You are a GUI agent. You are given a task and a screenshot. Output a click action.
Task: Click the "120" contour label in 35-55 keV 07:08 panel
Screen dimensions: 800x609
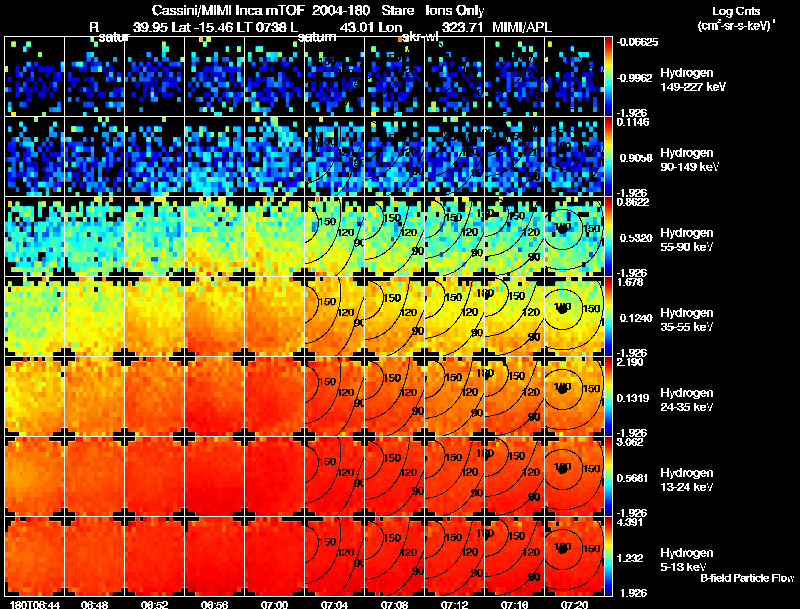click(x=408, y=313)
